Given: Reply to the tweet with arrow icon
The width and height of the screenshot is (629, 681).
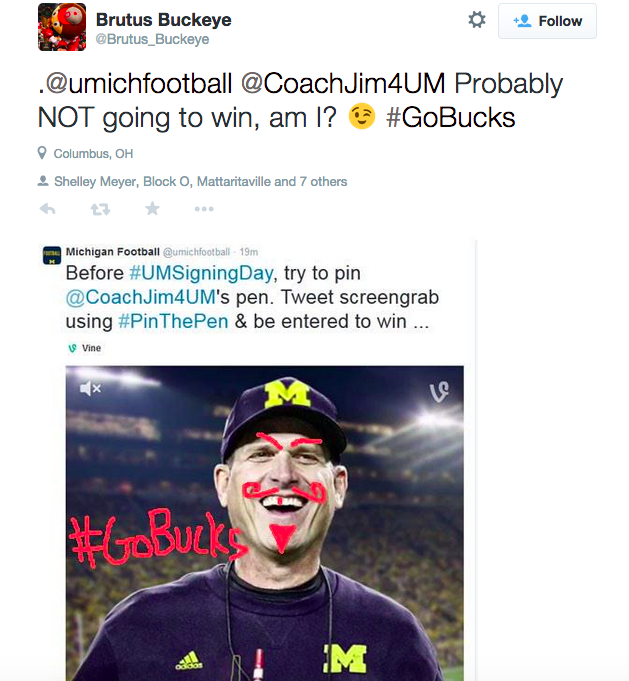Looking at the screenshot, I should point(47,209).
